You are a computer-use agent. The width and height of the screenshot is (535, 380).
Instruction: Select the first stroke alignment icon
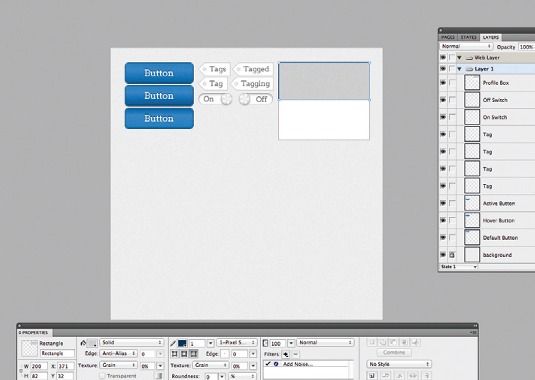point(175,354)
